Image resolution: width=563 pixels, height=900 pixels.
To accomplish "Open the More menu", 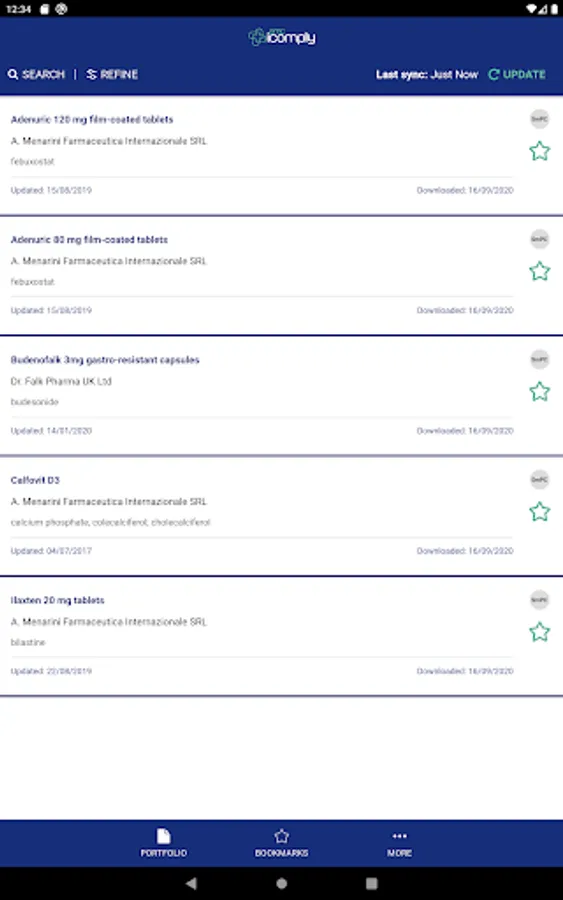I will (x=399, y=843).
